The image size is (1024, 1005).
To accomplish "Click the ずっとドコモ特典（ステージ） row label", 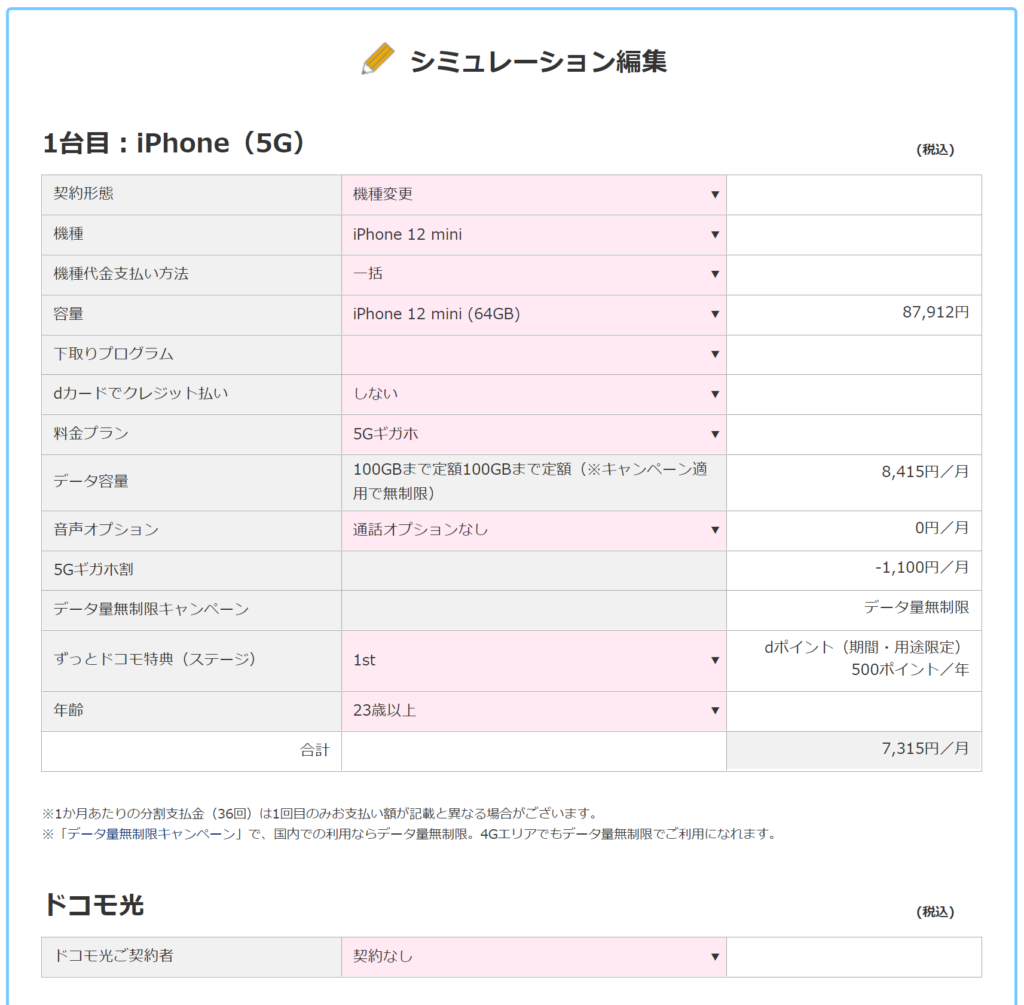I will [155, 659].
